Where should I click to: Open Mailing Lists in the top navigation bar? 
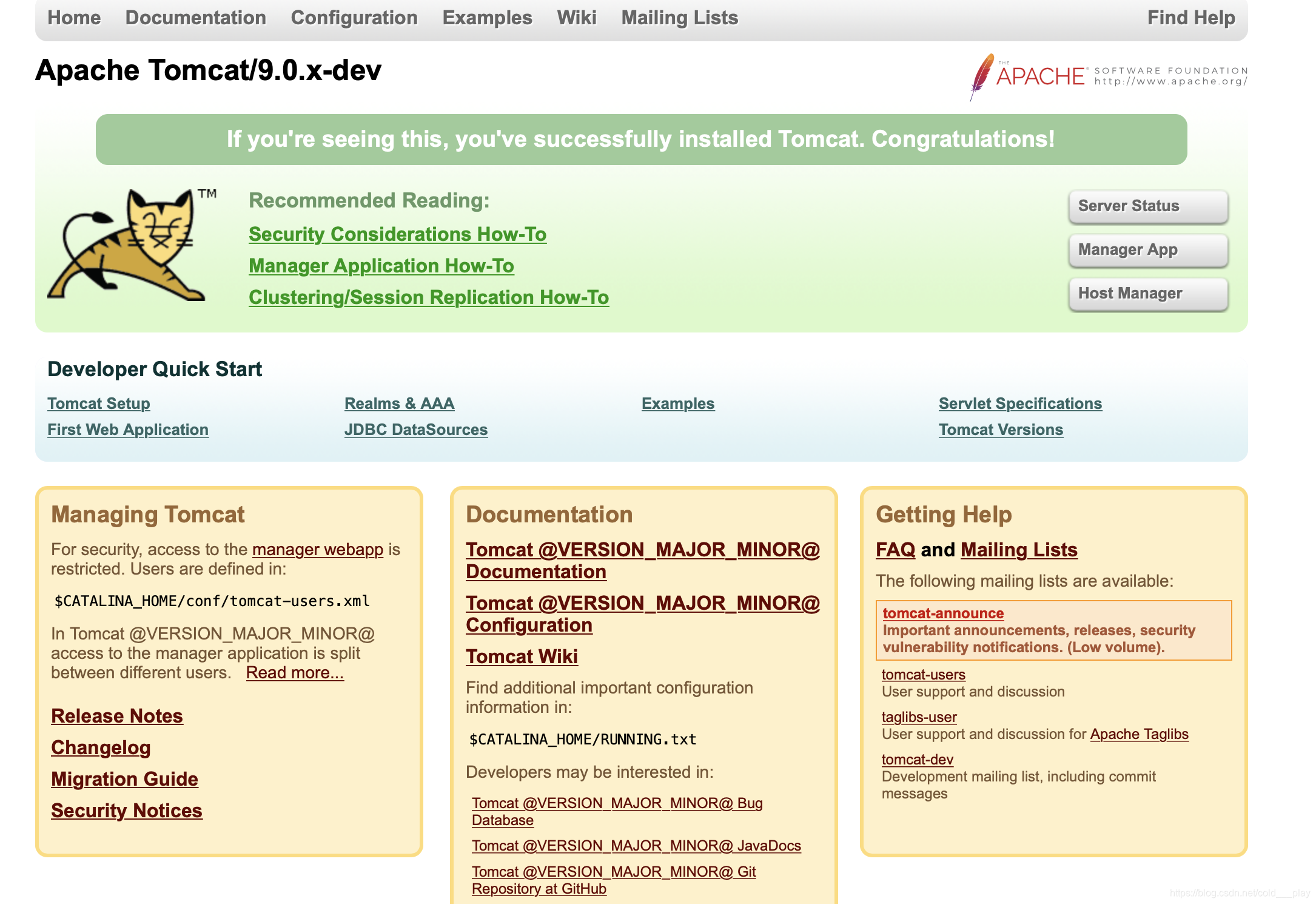(680, 18)
